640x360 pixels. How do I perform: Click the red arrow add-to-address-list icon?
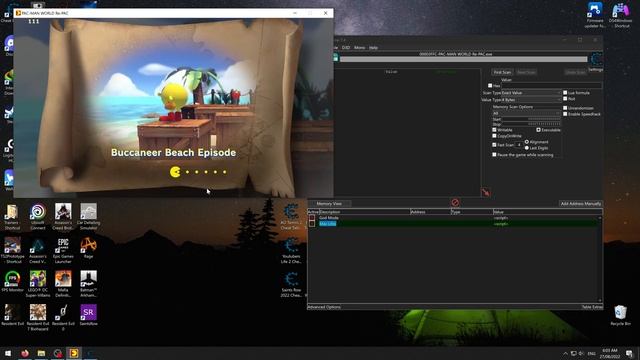(x=485, y=192)
